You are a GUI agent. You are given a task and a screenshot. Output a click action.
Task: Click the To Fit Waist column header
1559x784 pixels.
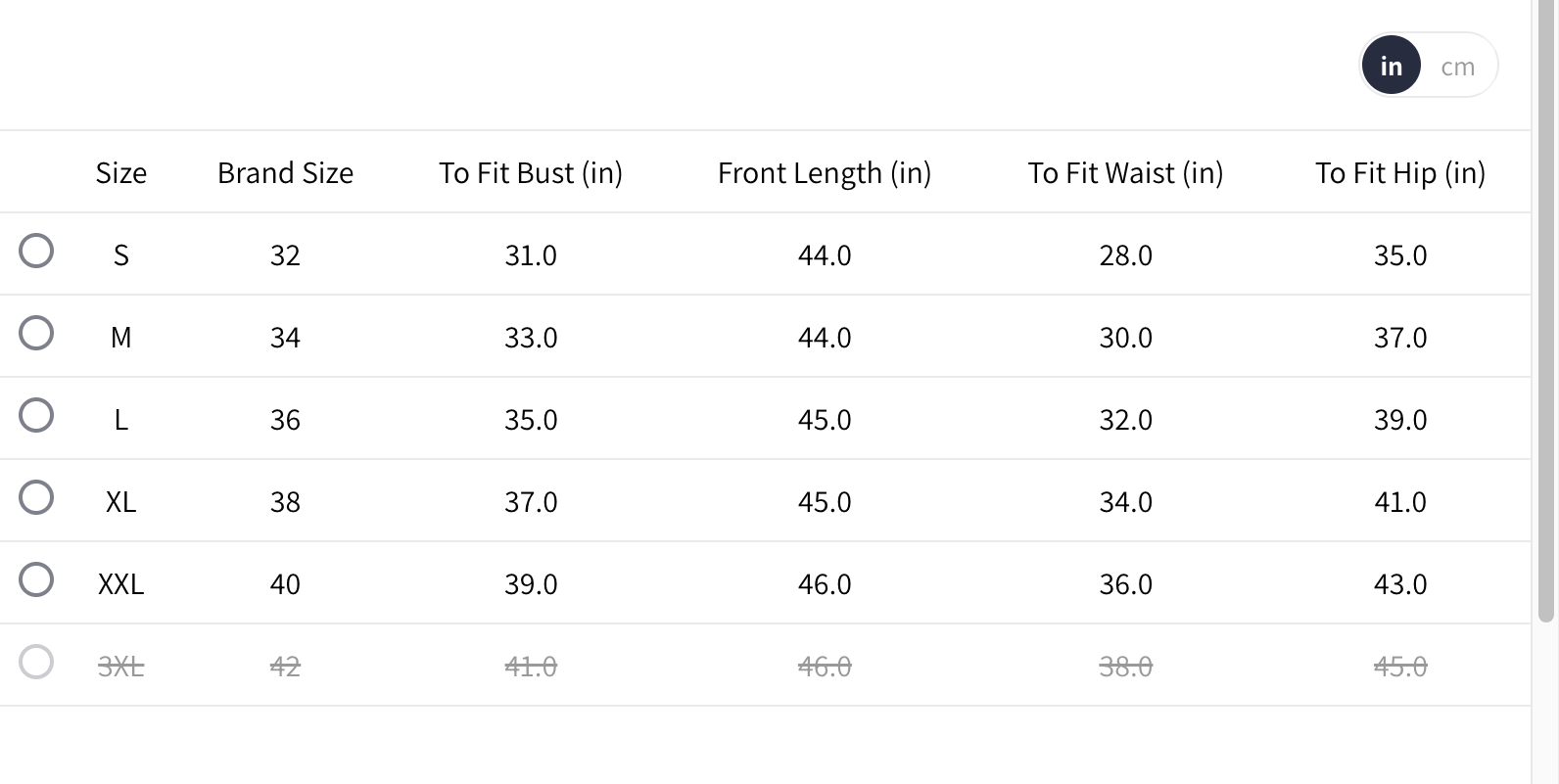[1125, 173]
